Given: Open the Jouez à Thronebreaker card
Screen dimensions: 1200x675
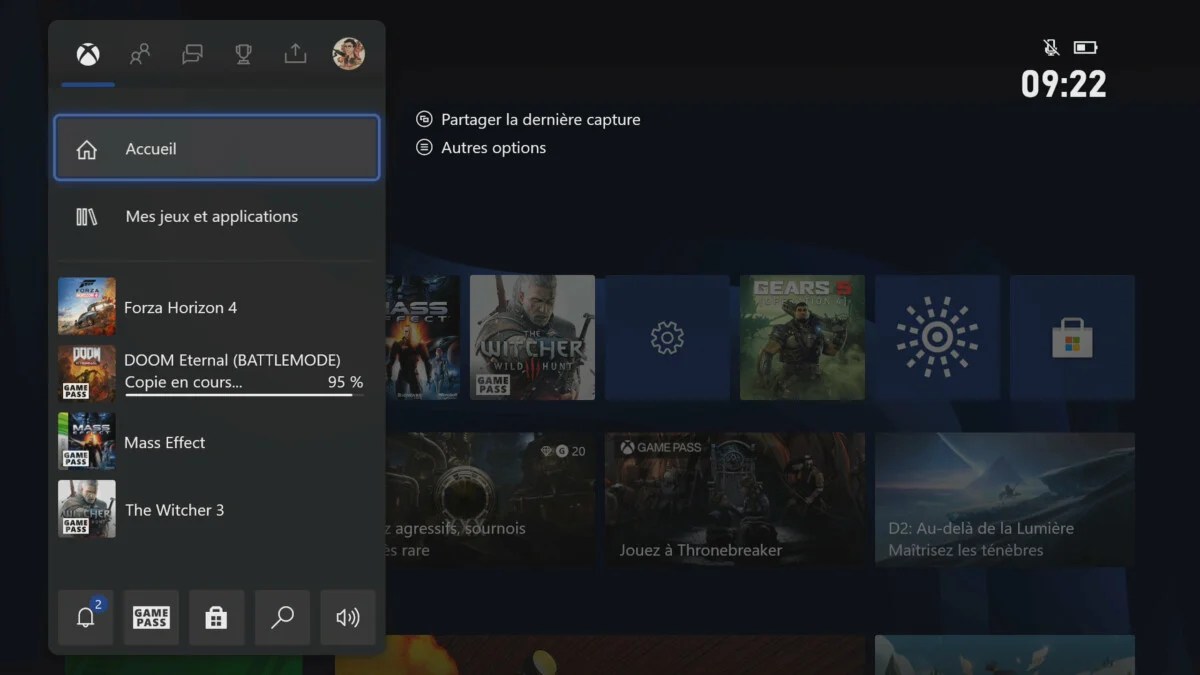Looking at the screenshot, I should pyautogui.click(x=735, y=499).
